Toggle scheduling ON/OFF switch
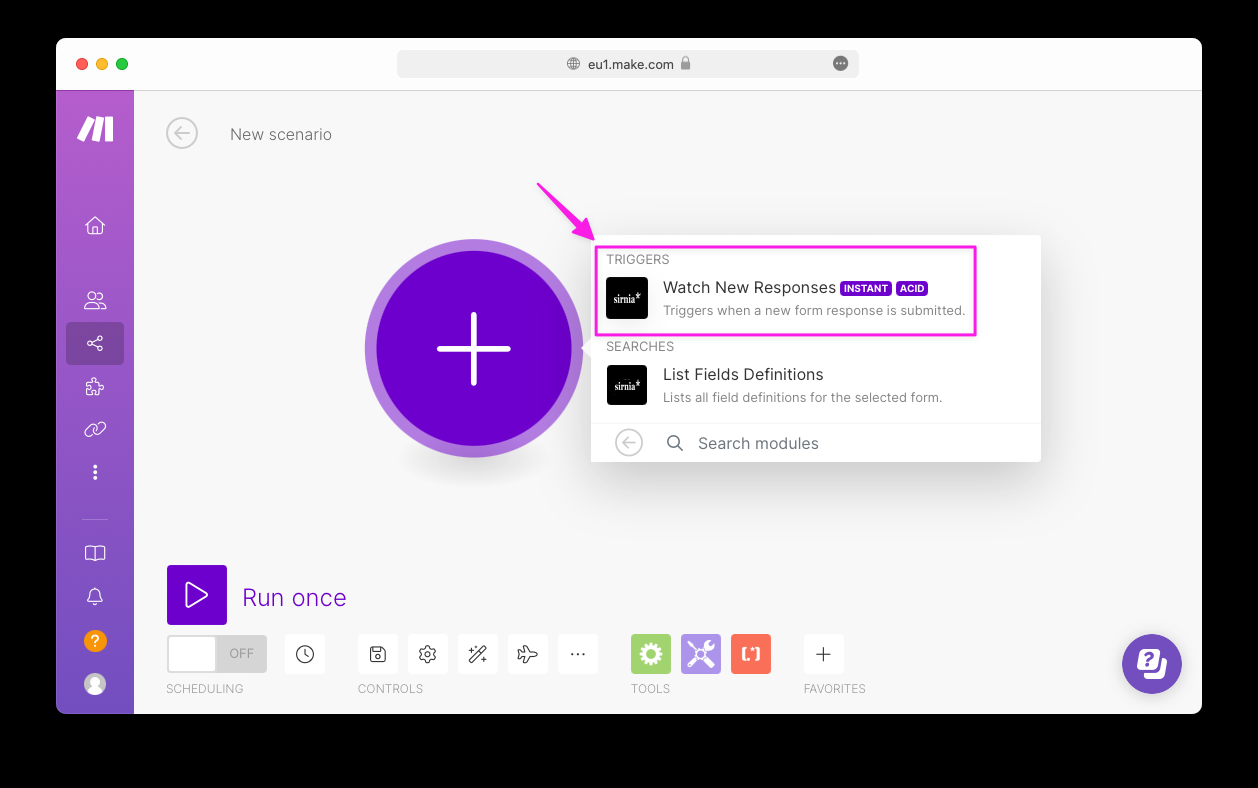The height and width of the screenshot is (788, 1258). (217, 654)
